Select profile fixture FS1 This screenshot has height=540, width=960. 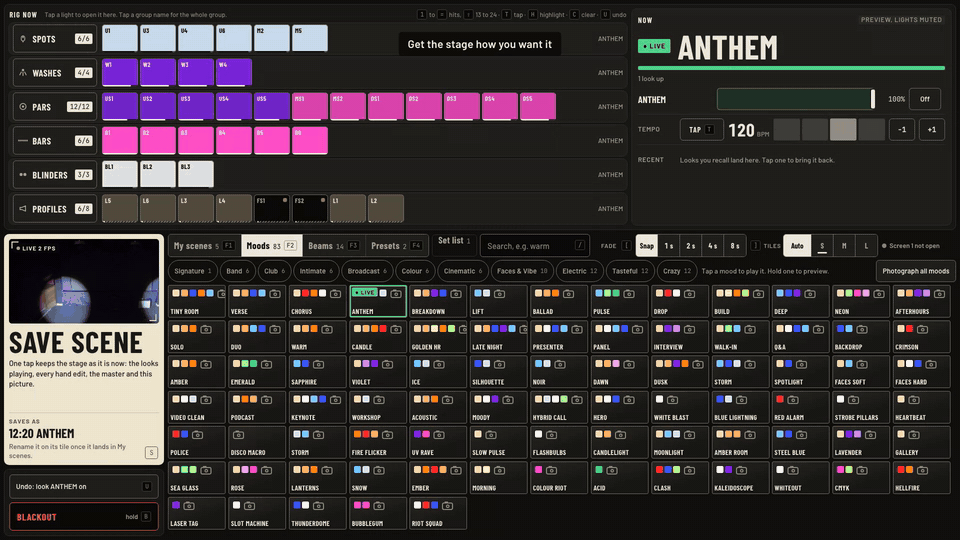pos(272,208)
